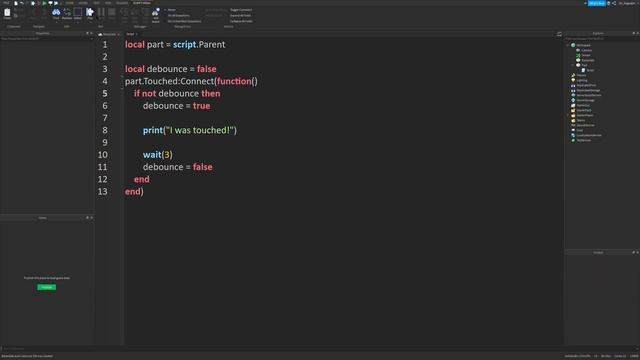Click StarterGui icon in Explorer
This screenshot has width=640, height=360.
tap(573, 105)
